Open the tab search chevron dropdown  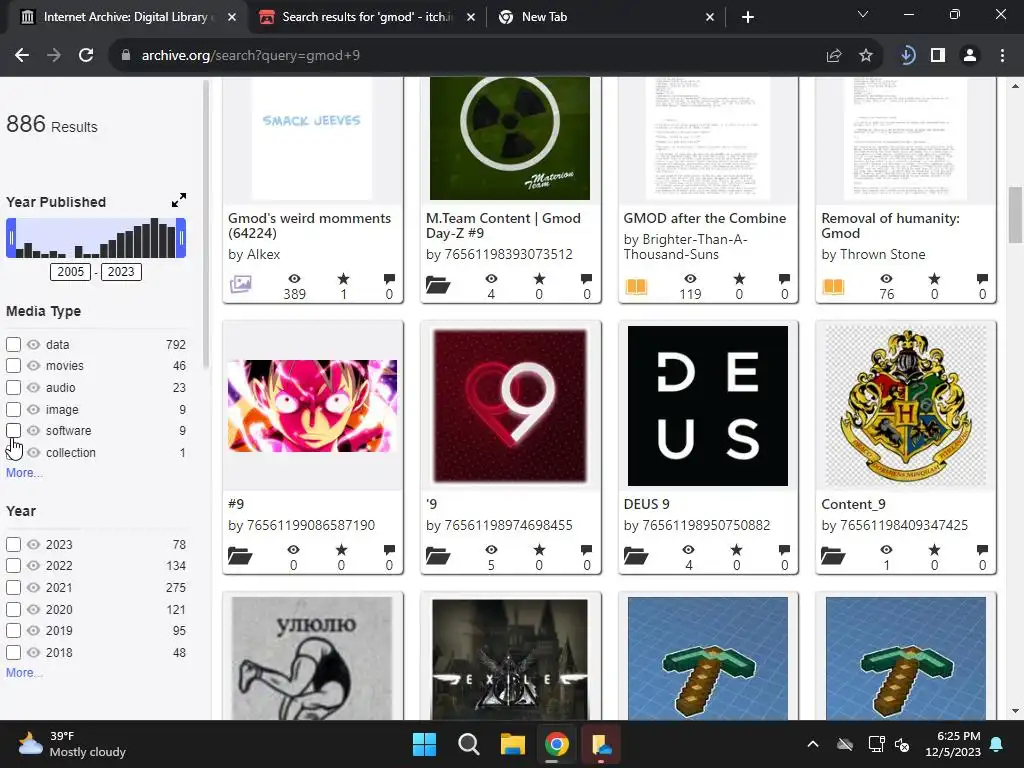[x=863, y=14]
